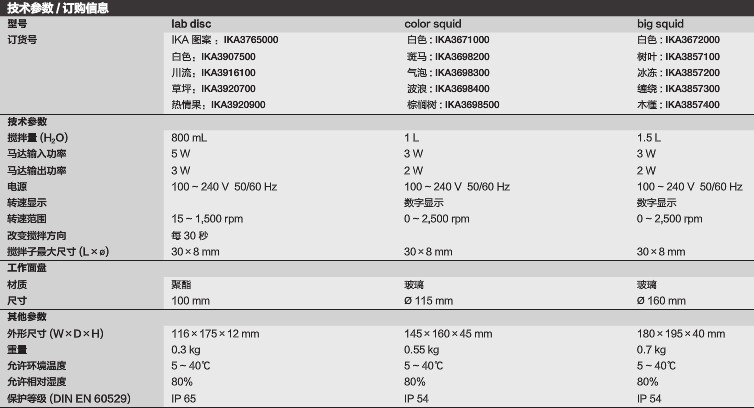Click the '搅拌量 (H2O)' row label
This screenshot has height=408, width=754.
[38, 138]
